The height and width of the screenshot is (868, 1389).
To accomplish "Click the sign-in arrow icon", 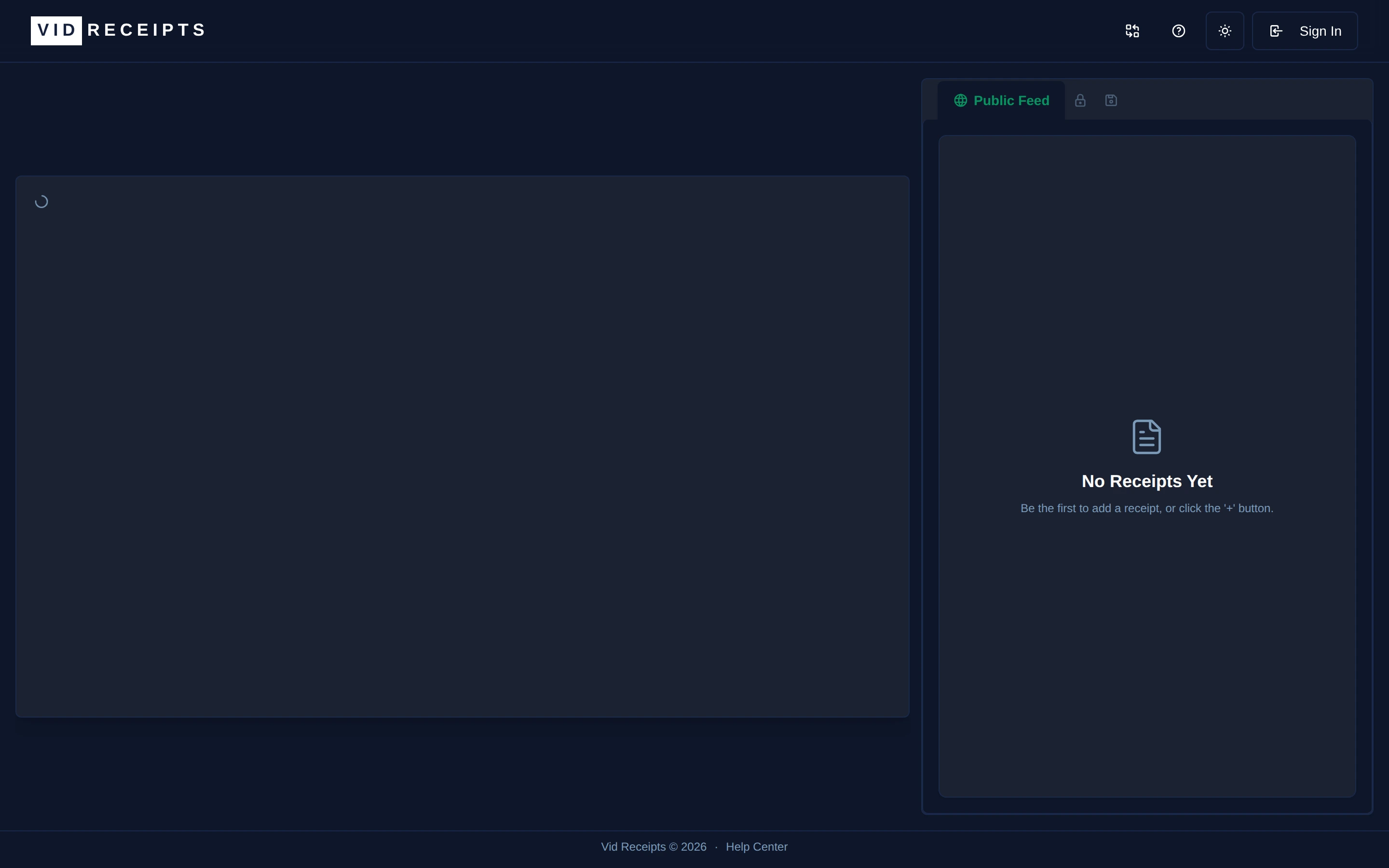I will [x=1275, y=30].
